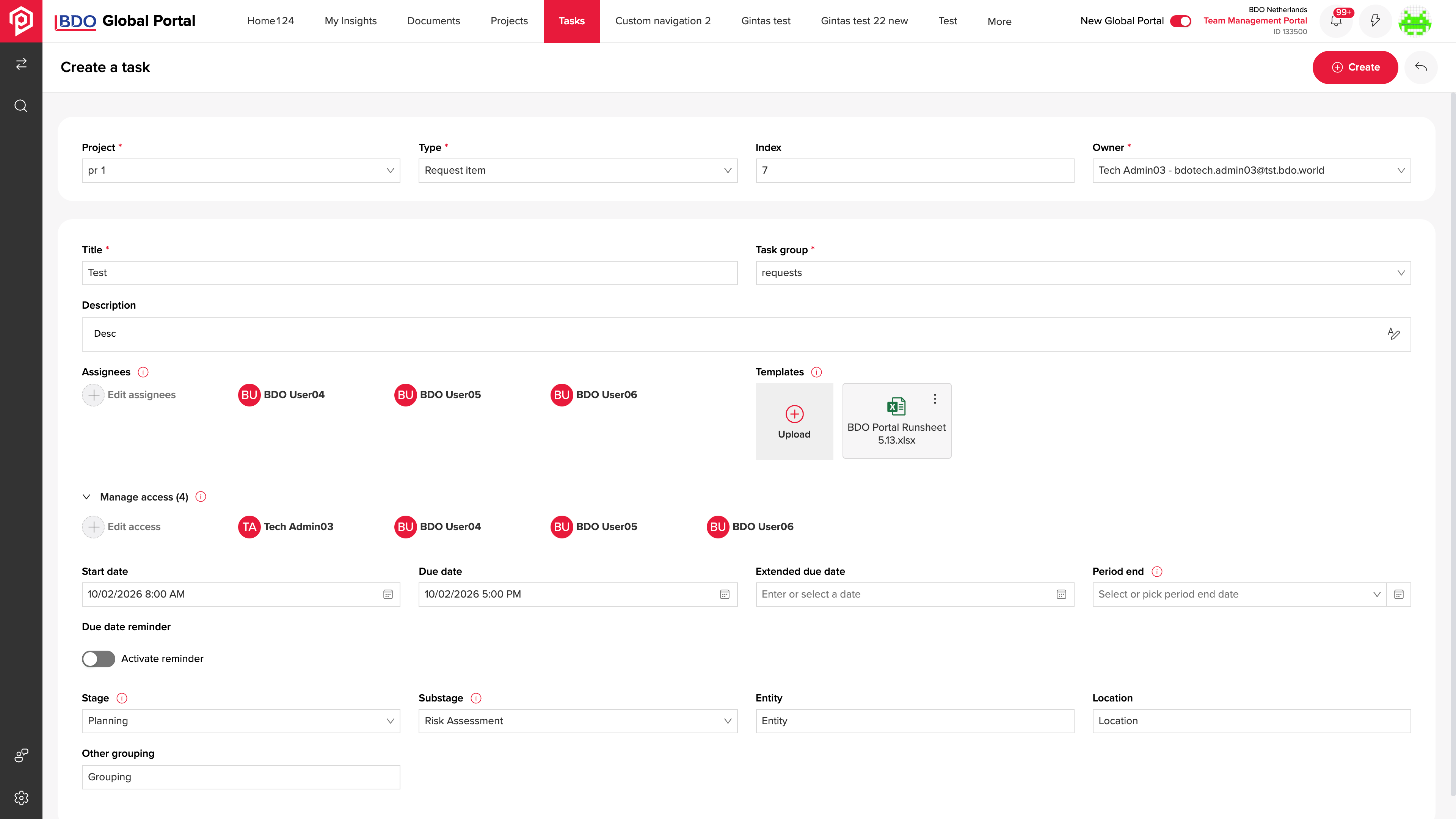
Task: Open the Owner dropdown
Action: pos(1251,171)
